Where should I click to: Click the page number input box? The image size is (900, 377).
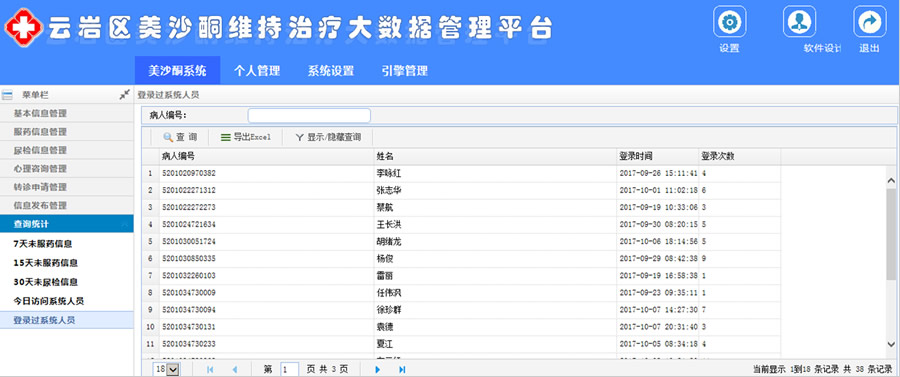tap(290, 370)
